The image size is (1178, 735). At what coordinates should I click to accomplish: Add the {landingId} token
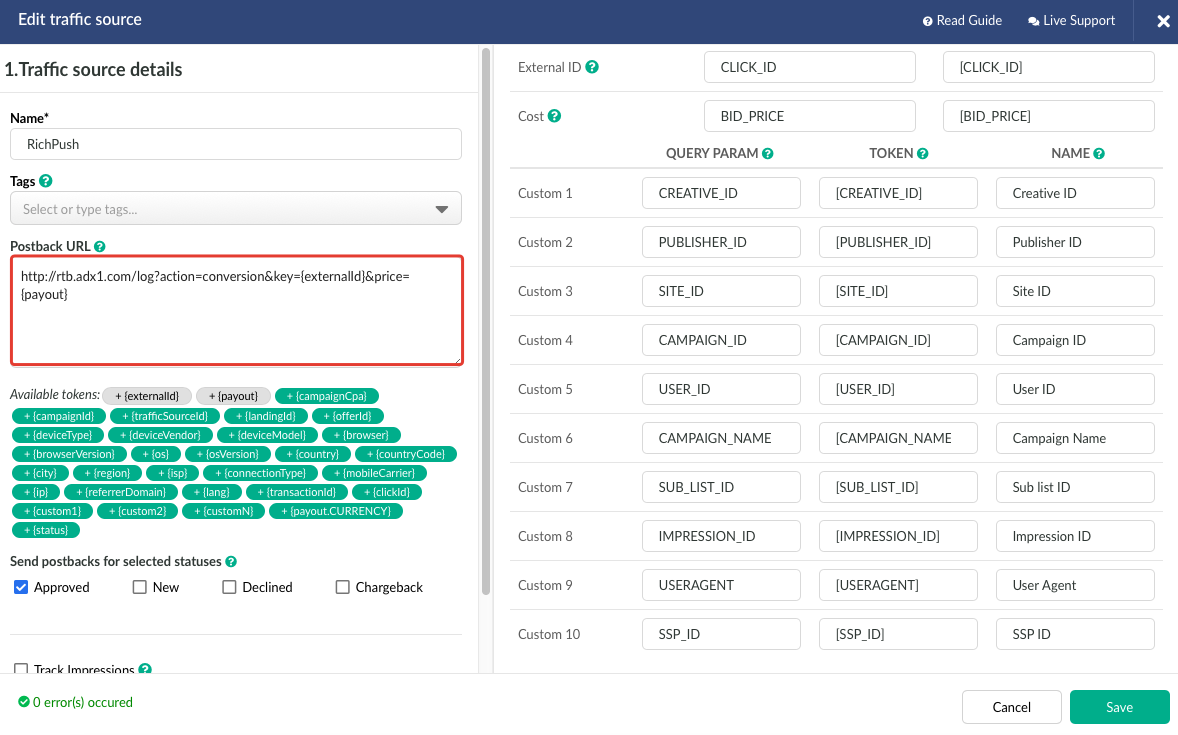[266, 416]
